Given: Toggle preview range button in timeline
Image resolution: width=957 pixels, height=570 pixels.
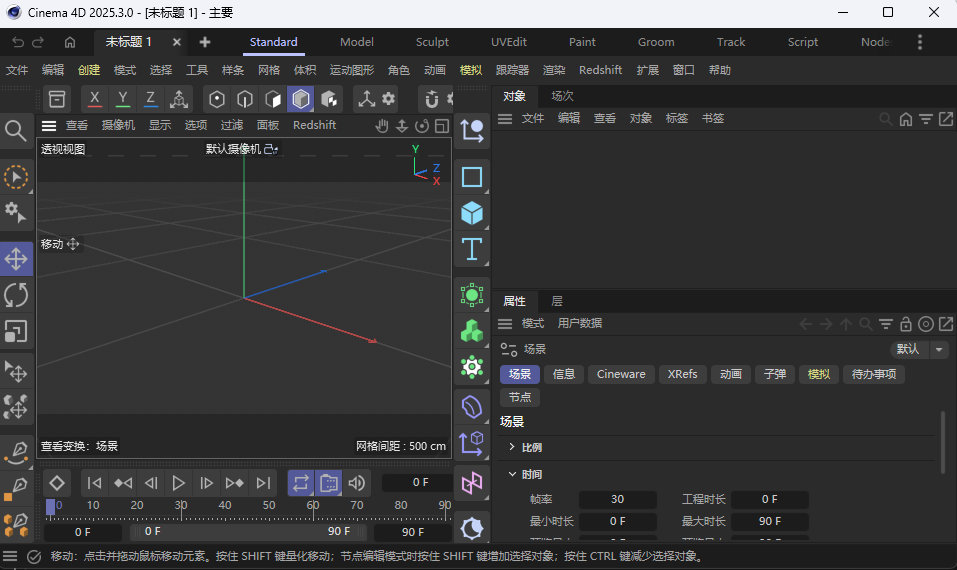Looking at the screenshot, I should click(x=329, y=483).
